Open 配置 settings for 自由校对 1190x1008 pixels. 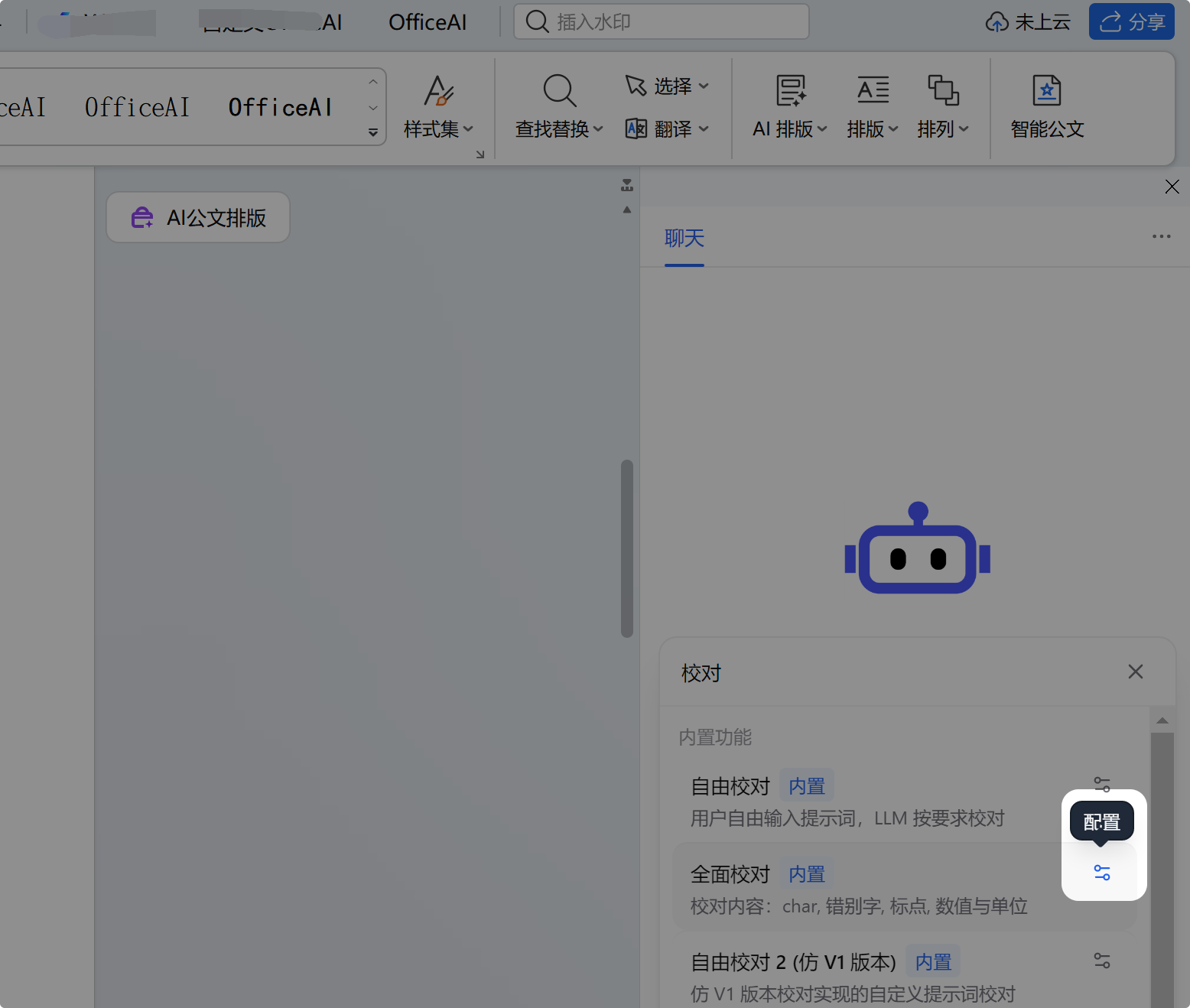[x=1102, y=784]
